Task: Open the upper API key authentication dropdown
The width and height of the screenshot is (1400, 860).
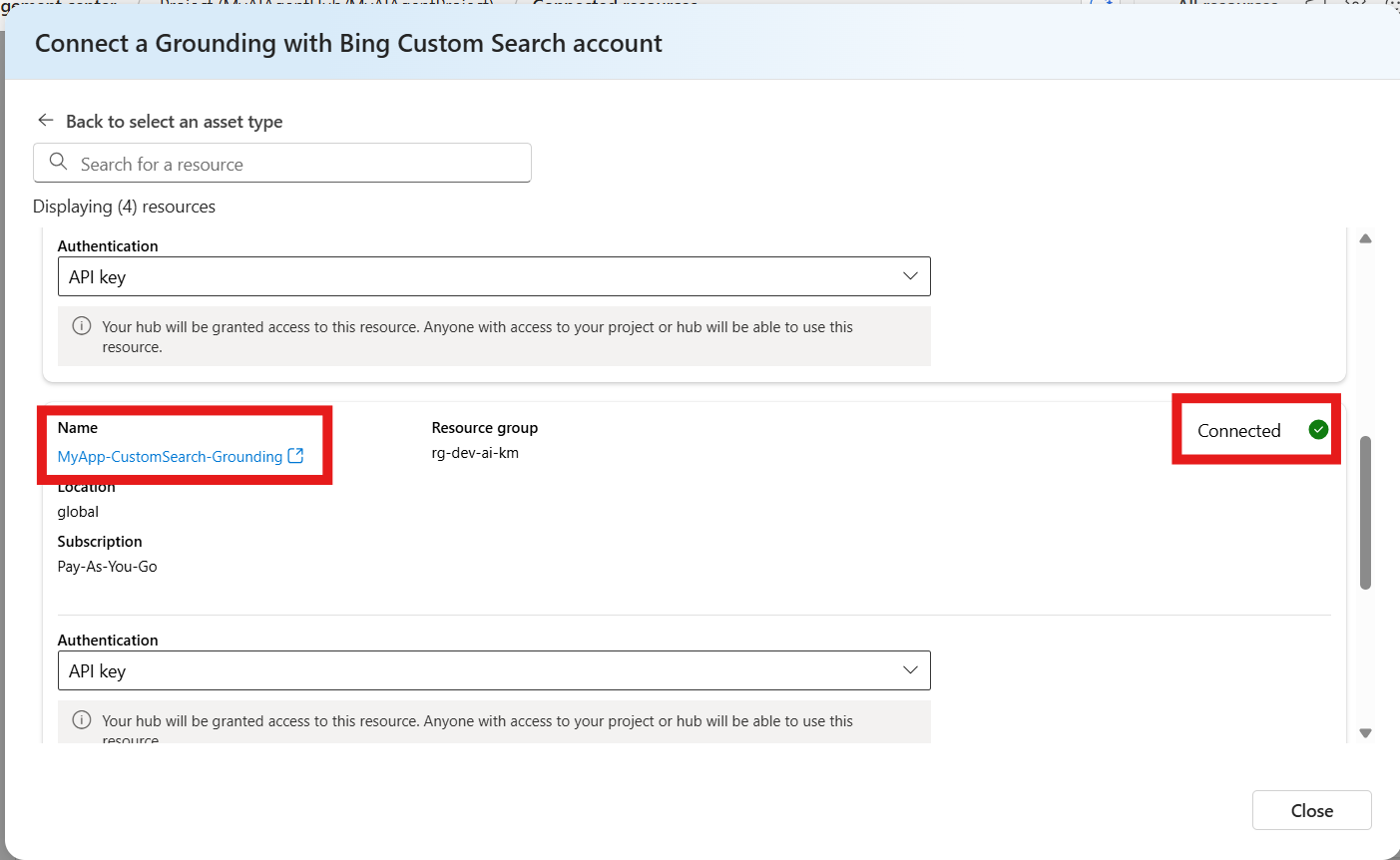Action: (x=909, y=276)
